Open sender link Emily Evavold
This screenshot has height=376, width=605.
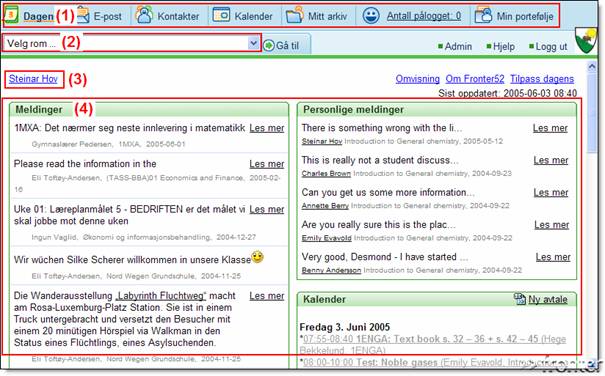pyautogui.click(x=327, y=238)
